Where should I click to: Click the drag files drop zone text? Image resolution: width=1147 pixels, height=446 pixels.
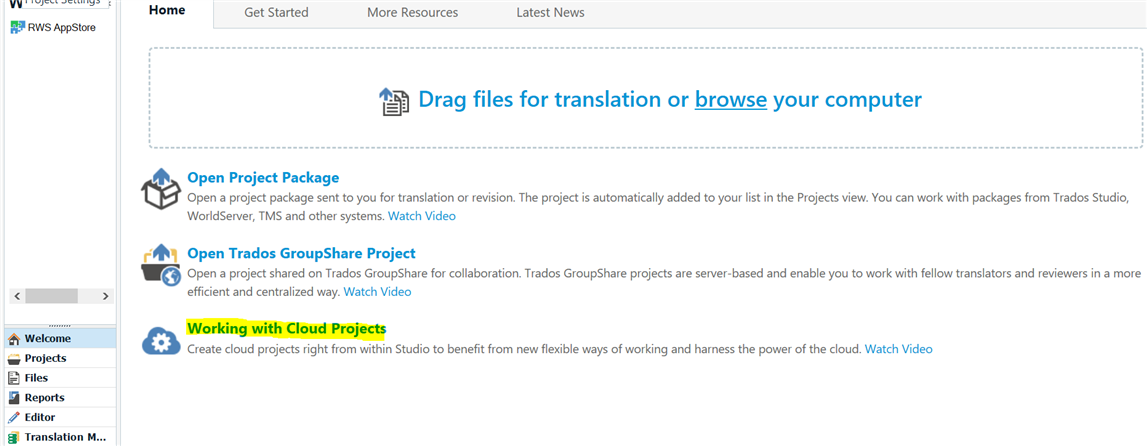click(x=669, y=99)
